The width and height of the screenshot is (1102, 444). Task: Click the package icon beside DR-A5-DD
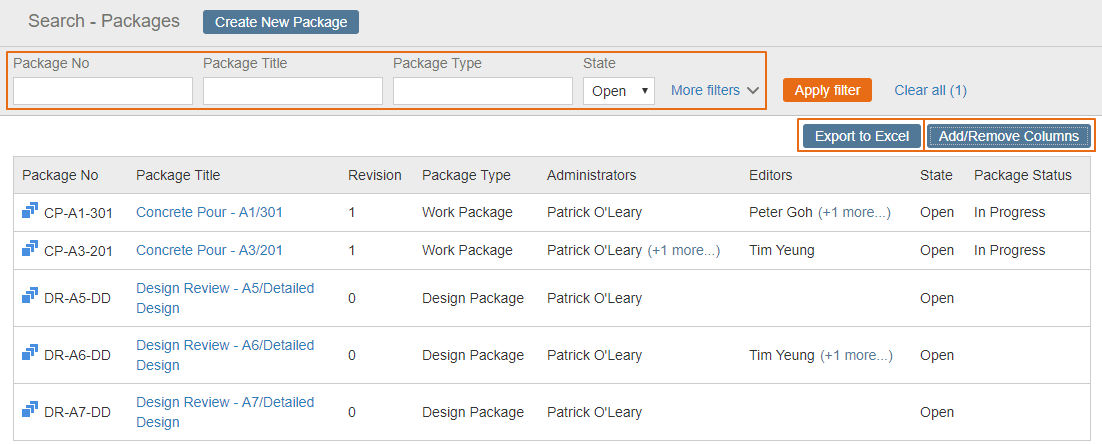pyautogui.click(x=30, y=296)
